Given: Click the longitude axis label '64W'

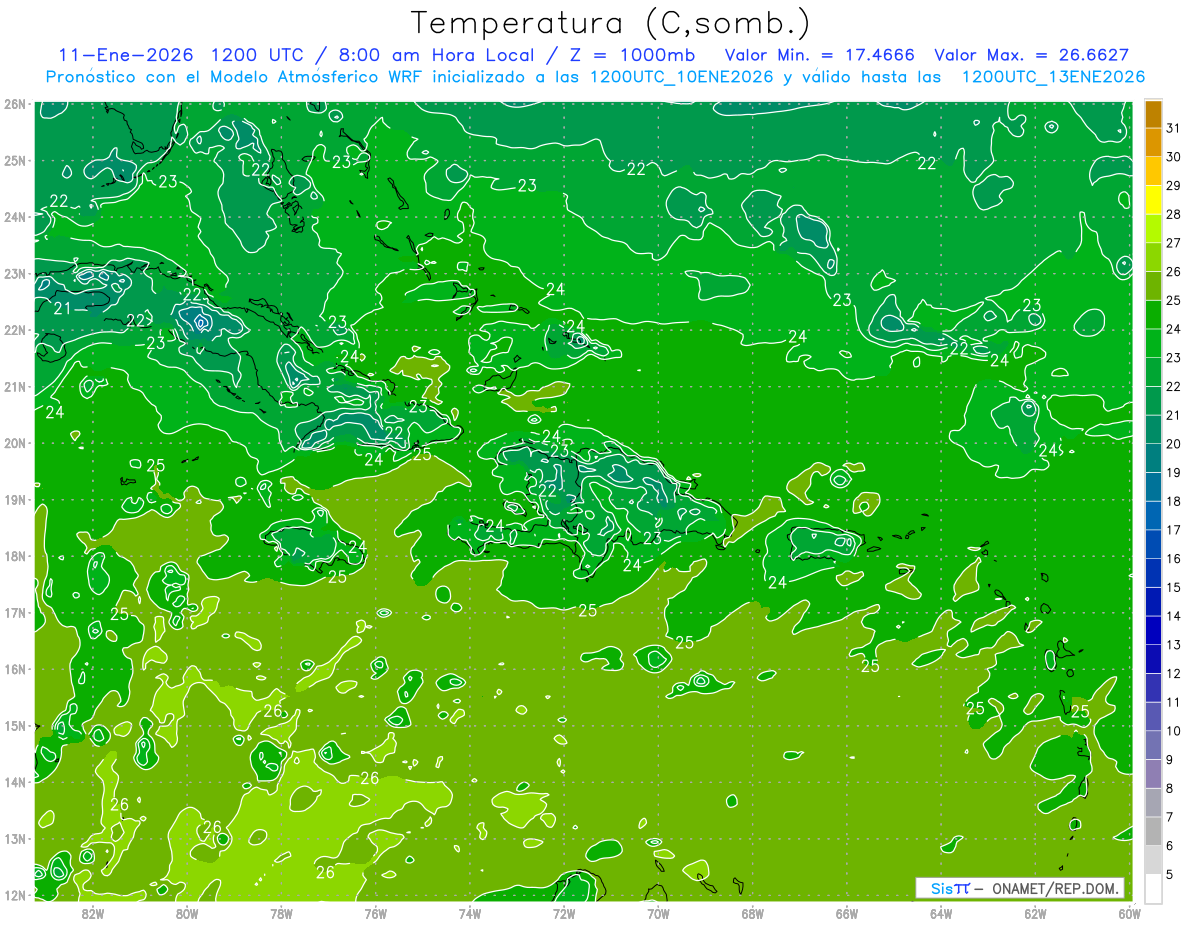Looking at the screenshot, I should pos(941,913).
